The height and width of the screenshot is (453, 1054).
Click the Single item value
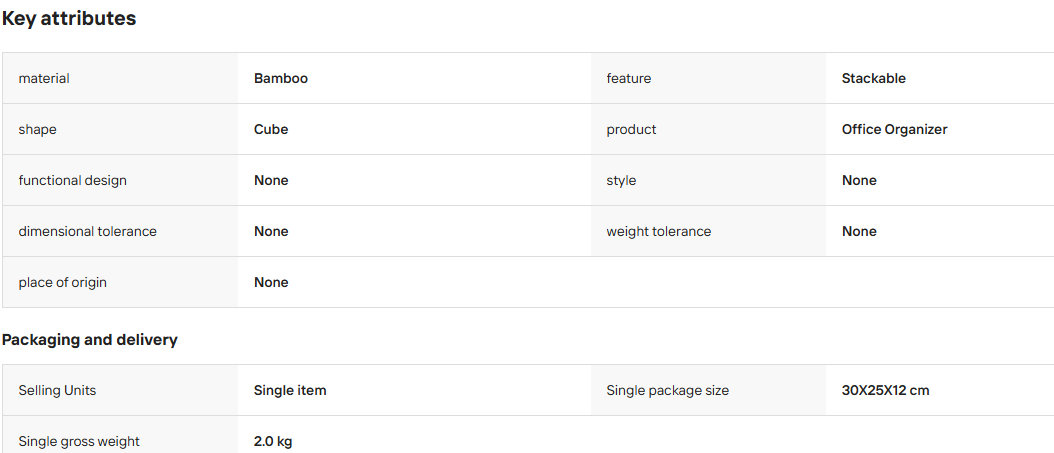pyautogui.click(x=290, y=390)
